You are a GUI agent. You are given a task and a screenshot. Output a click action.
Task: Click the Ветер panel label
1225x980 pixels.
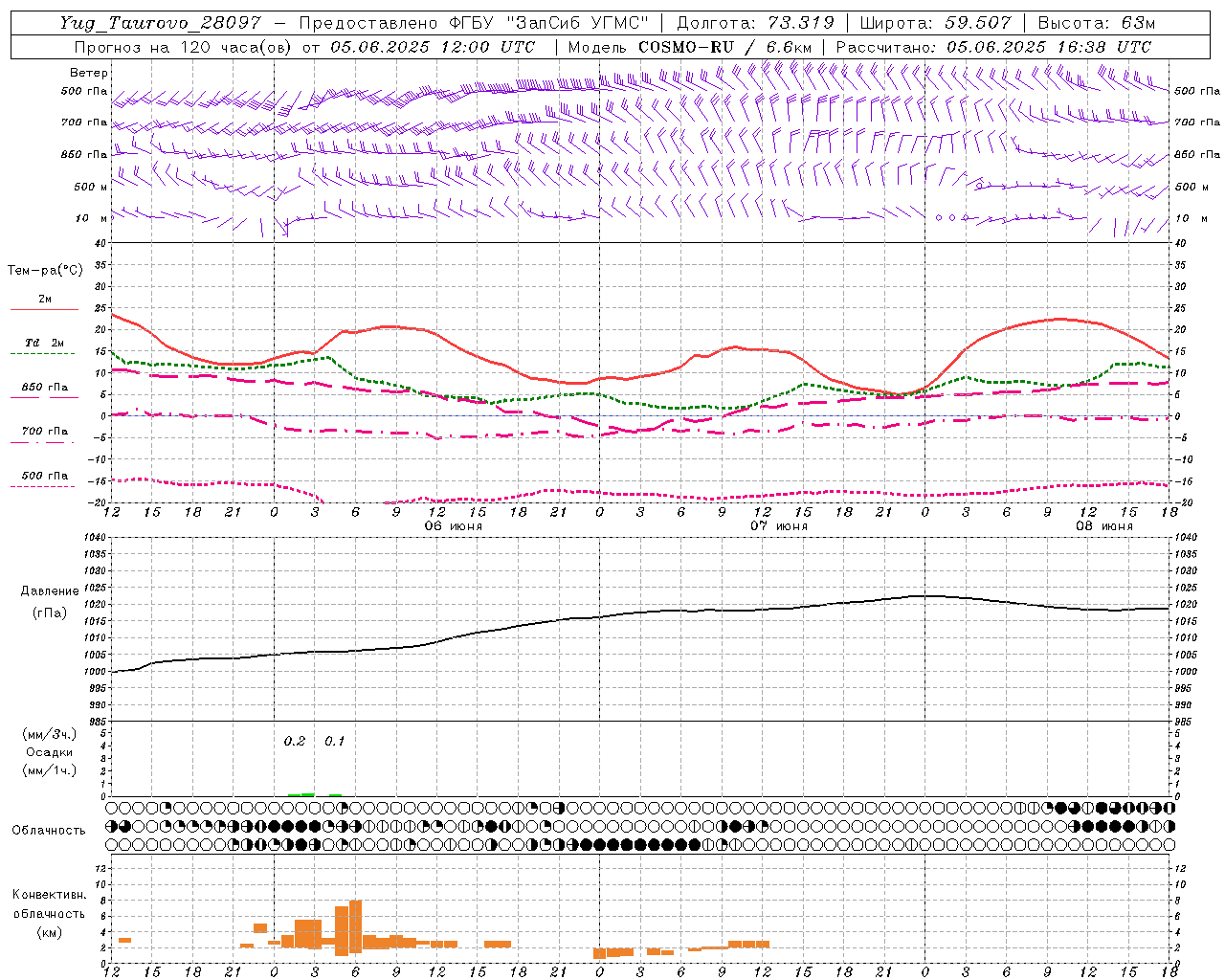coord(89,73)
